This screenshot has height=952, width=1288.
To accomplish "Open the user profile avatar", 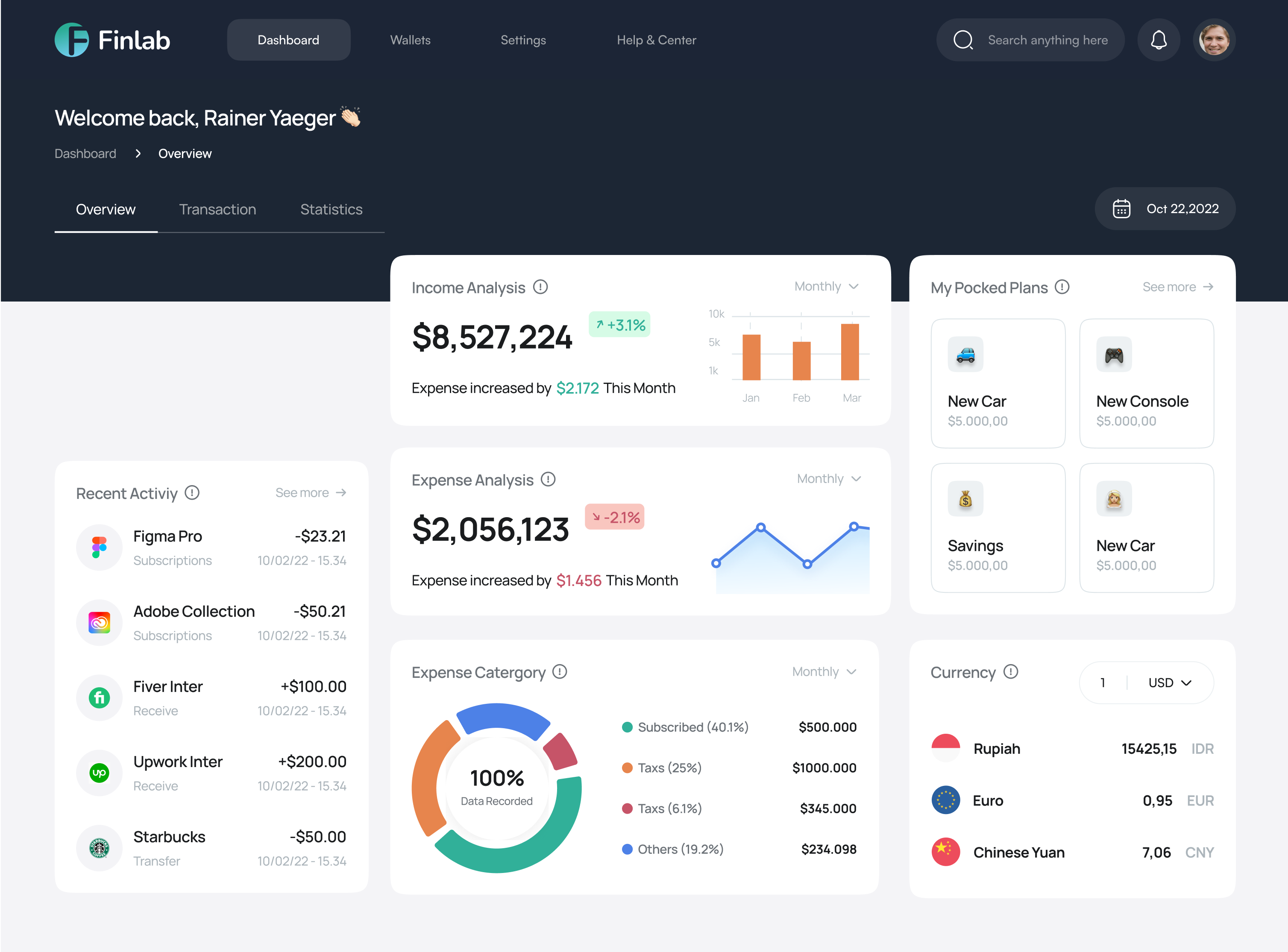I will click(x=1214, y=40).
